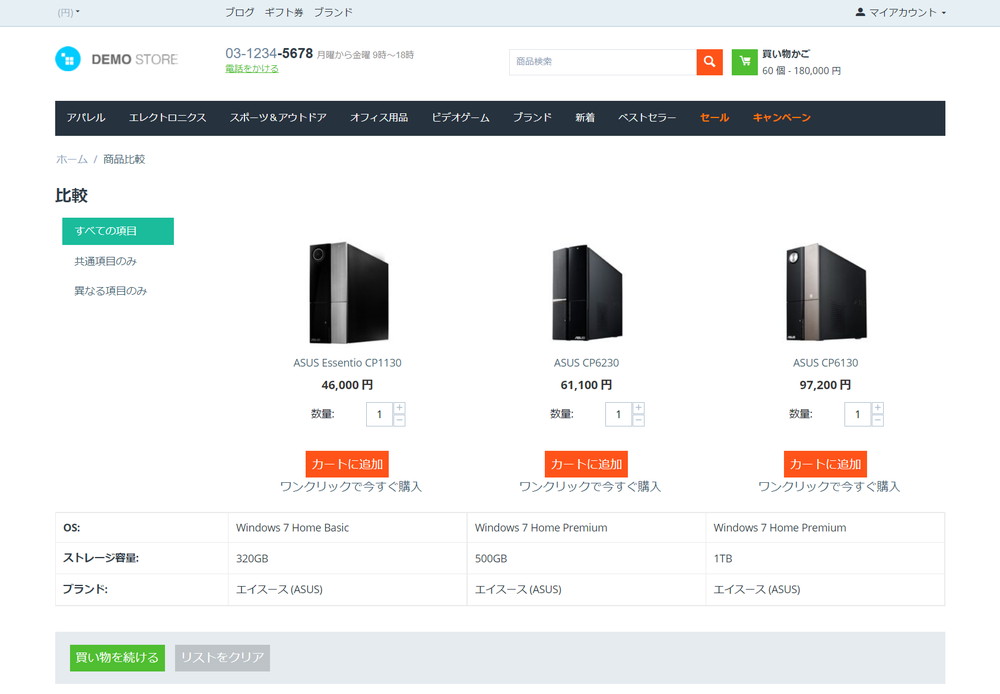Image resolution: width=1000 pixels, height=694 pixels.
Task: Click the 1TB storage cell
Action: [x=825, y=558]
